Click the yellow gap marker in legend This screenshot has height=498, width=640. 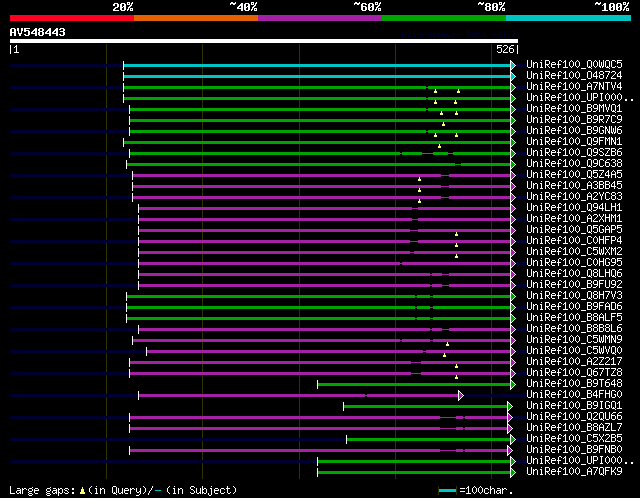(82, 491)
